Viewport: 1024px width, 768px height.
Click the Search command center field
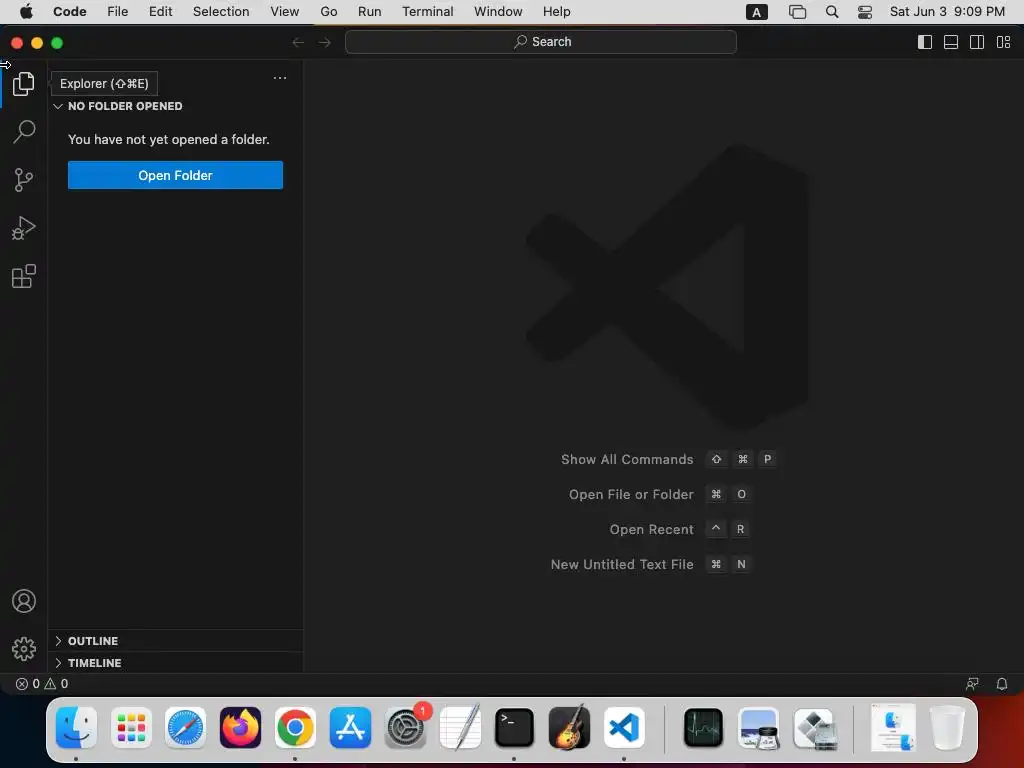(x=541, y=42)
